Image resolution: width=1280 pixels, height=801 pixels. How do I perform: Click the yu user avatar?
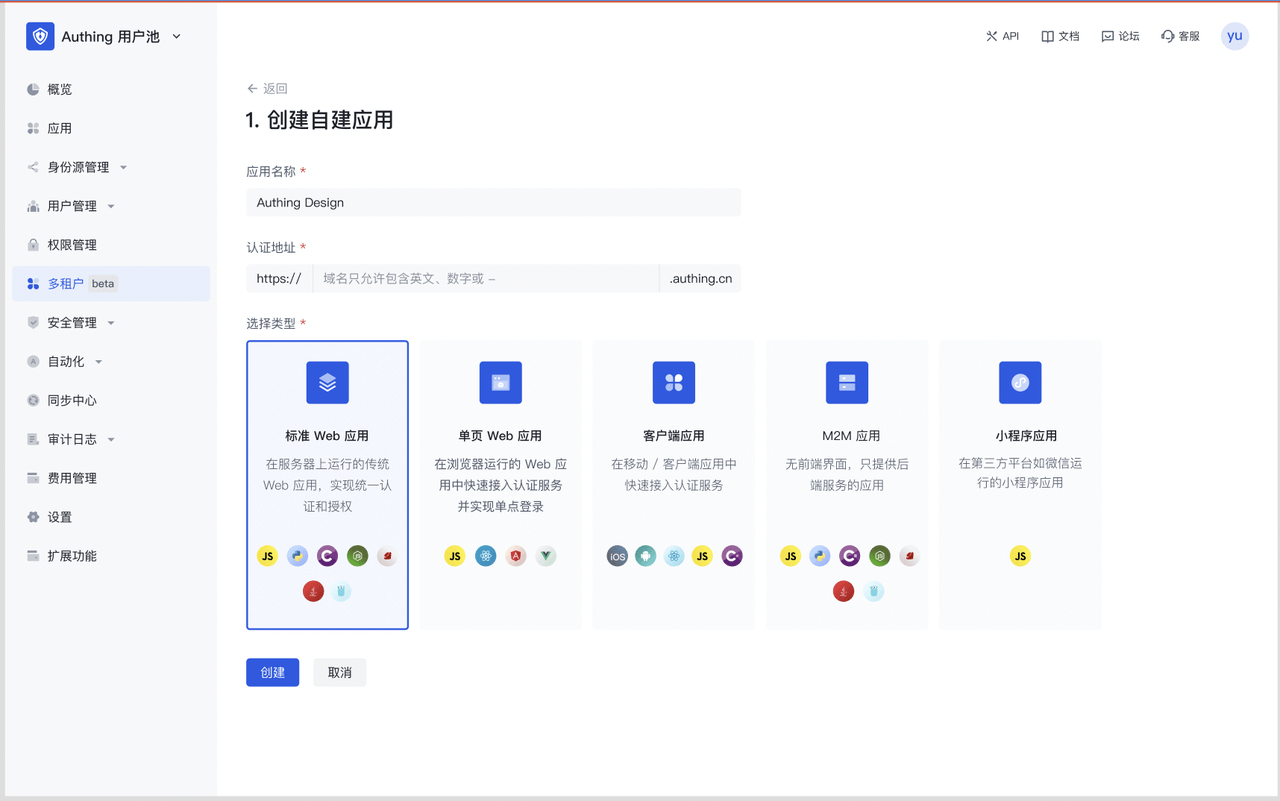1235,36
